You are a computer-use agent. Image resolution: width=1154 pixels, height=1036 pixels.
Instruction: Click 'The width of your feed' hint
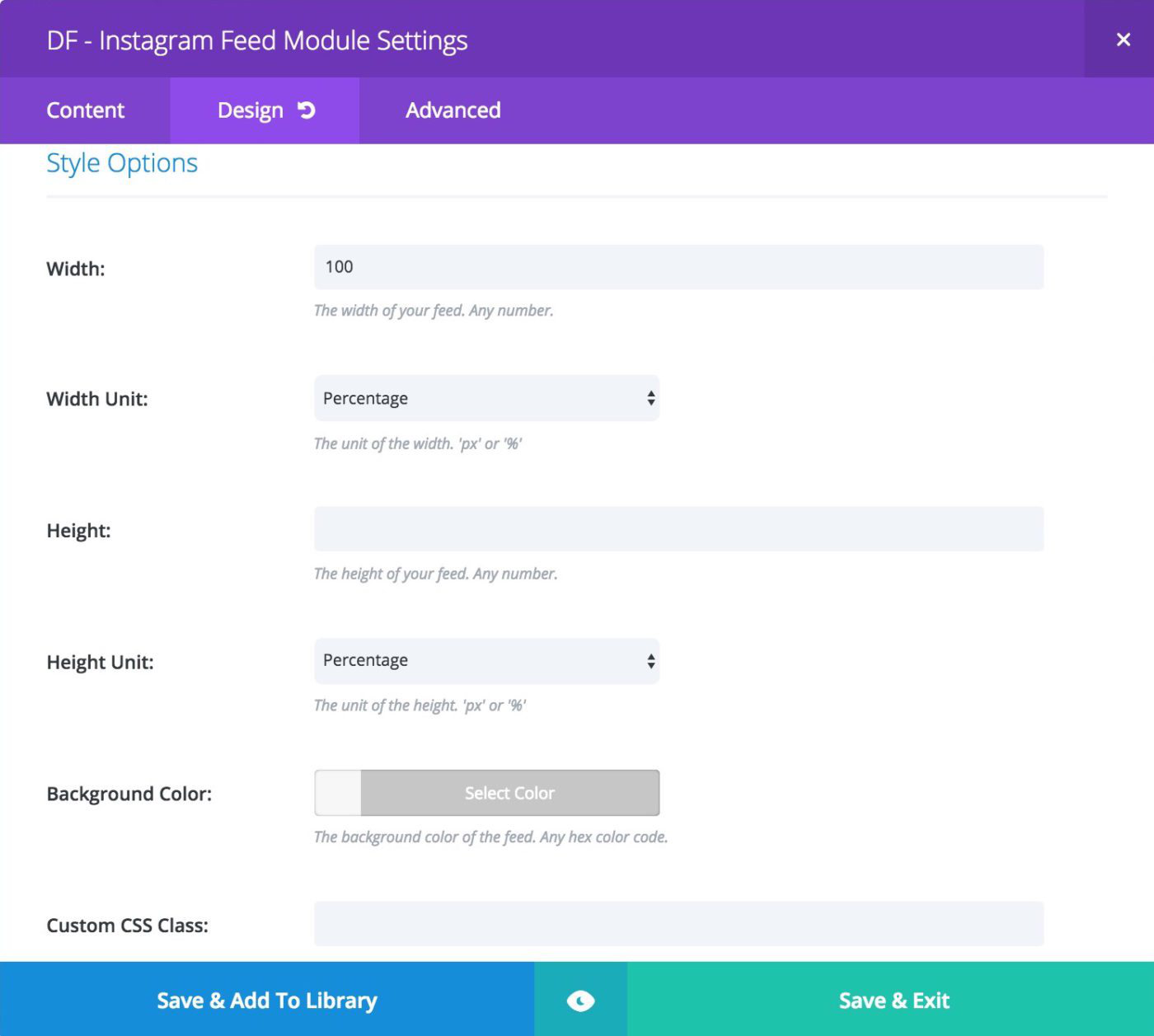434,311
